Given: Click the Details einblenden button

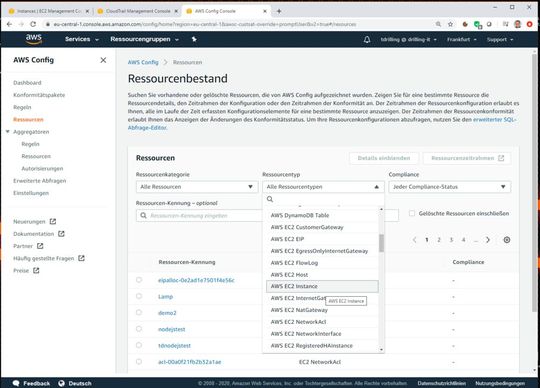Looking at the screenshot, I should (x=384, y=158).
